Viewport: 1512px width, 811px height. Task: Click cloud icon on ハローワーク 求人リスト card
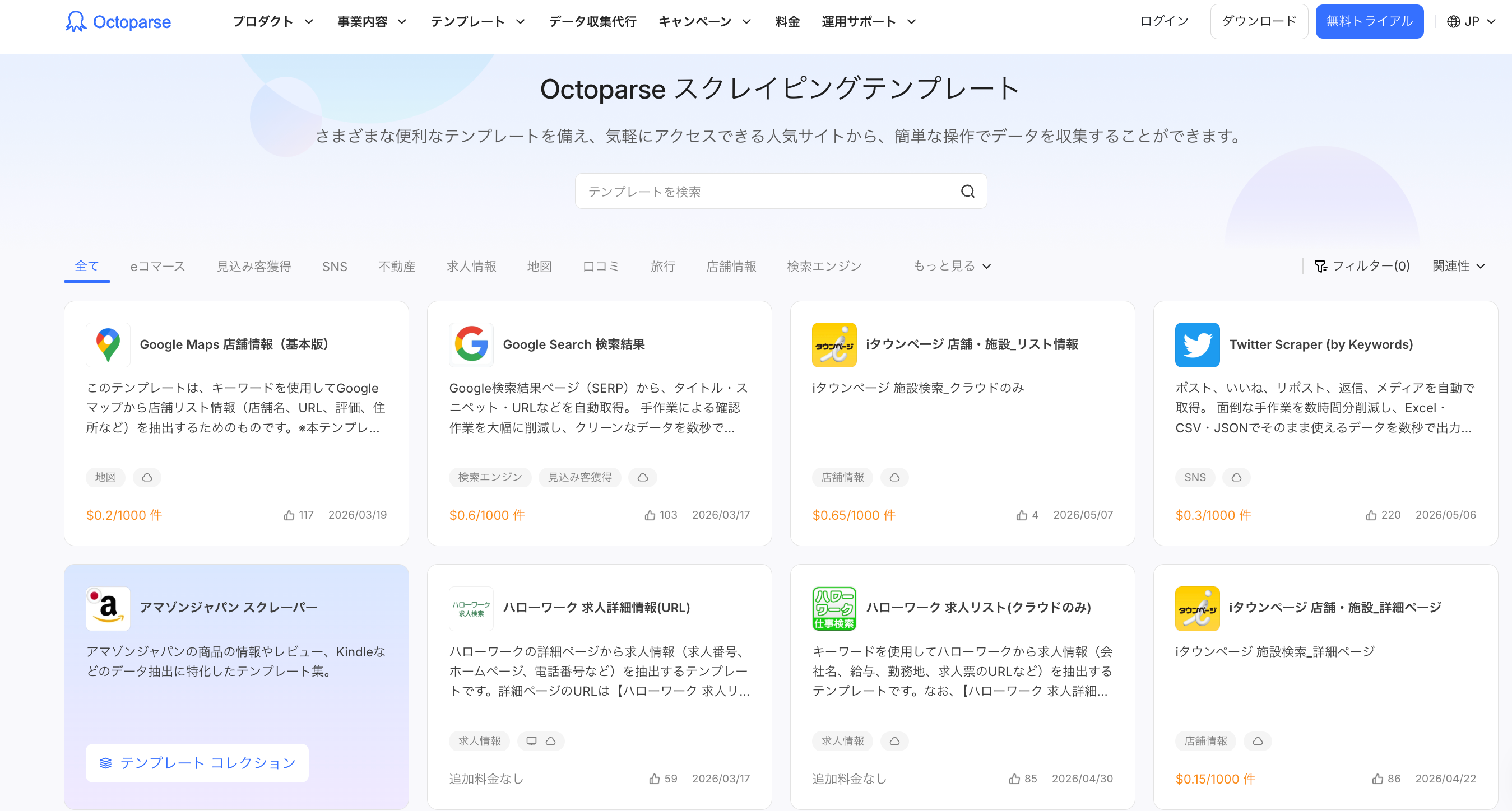tap(894, 741)
